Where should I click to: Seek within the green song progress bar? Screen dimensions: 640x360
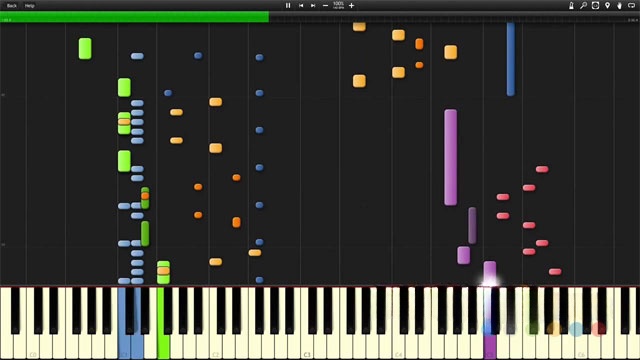(x=134, y=17)
